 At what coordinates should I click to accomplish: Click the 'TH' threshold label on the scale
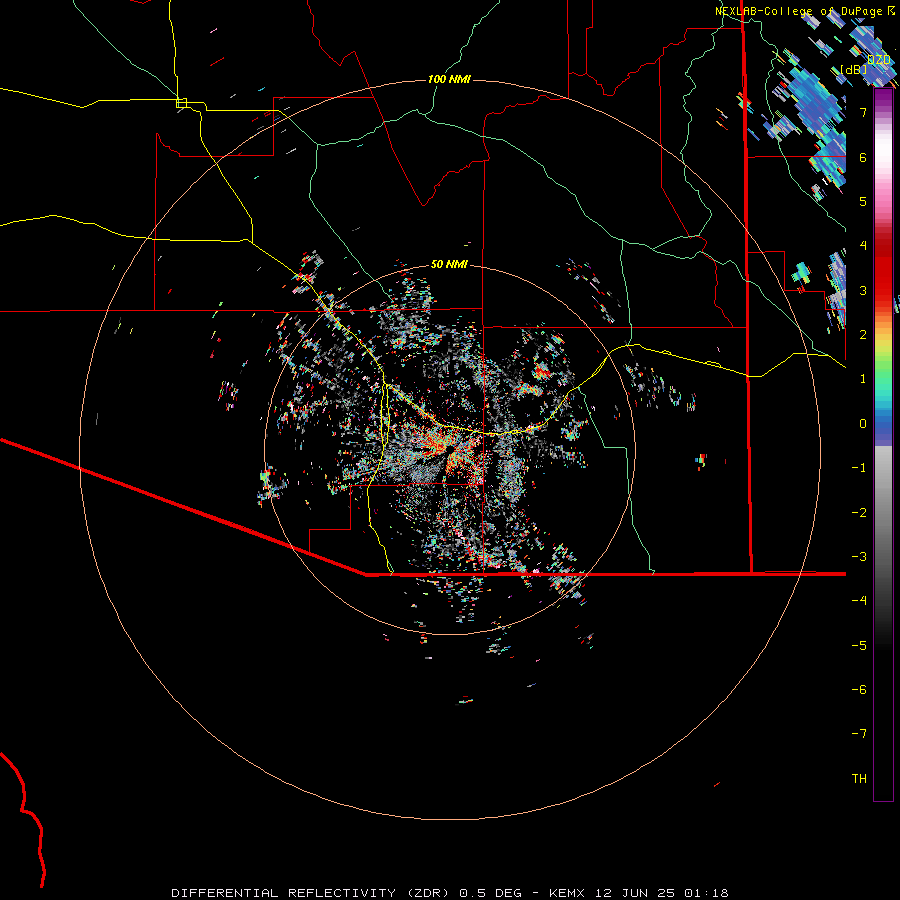859,779
